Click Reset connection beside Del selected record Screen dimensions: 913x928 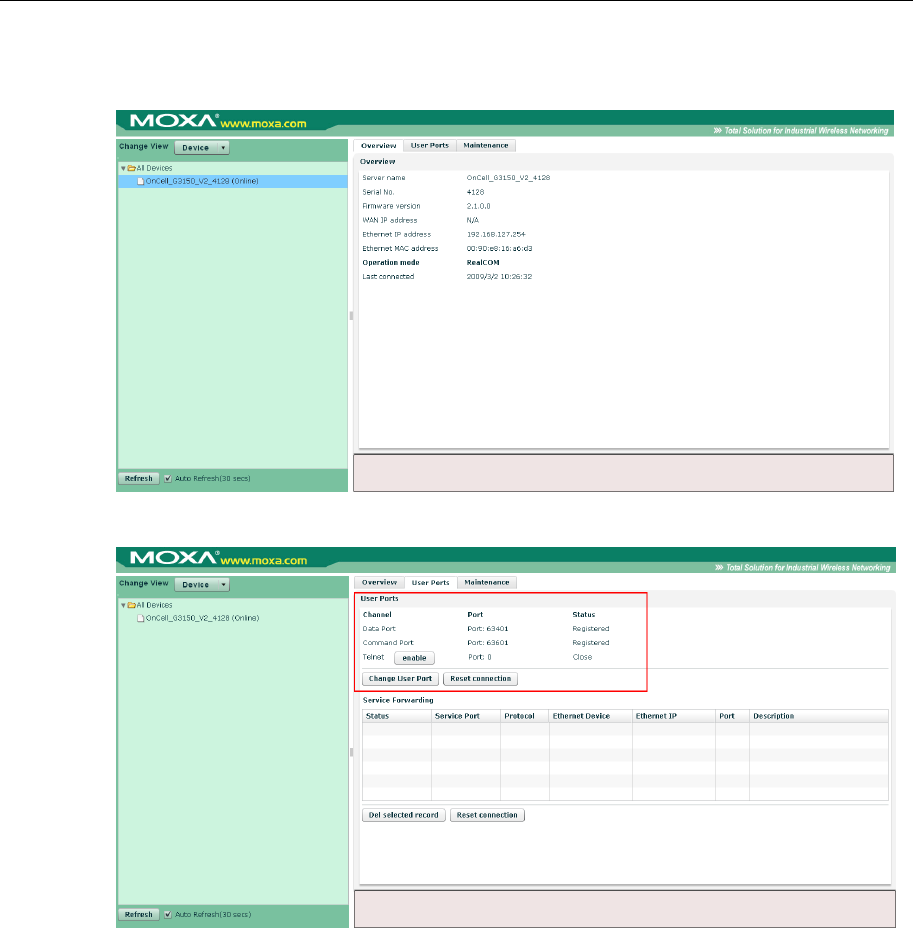point(487,815)
